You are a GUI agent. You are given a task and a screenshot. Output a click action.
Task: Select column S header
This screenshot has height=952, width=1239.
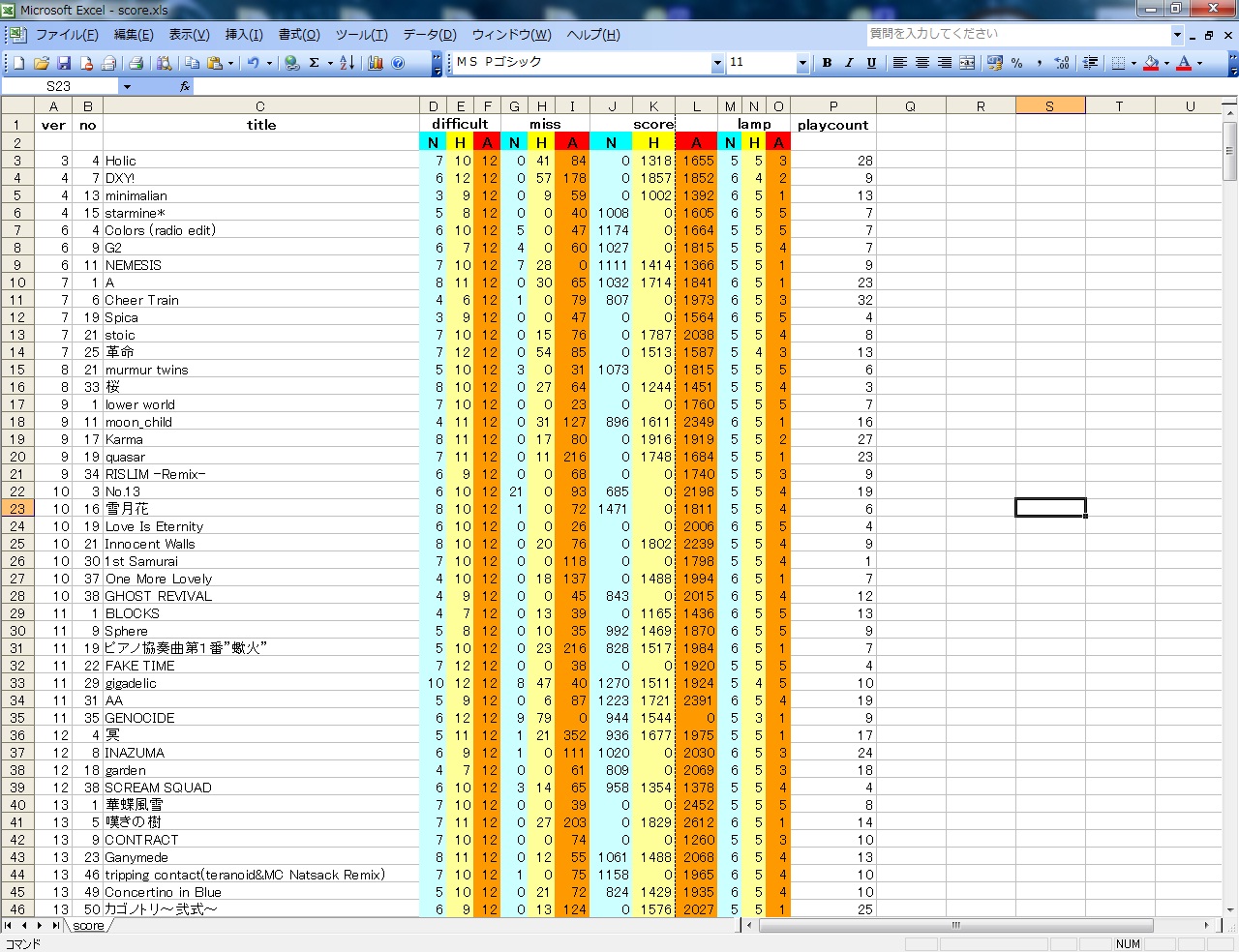point(1050,106)
